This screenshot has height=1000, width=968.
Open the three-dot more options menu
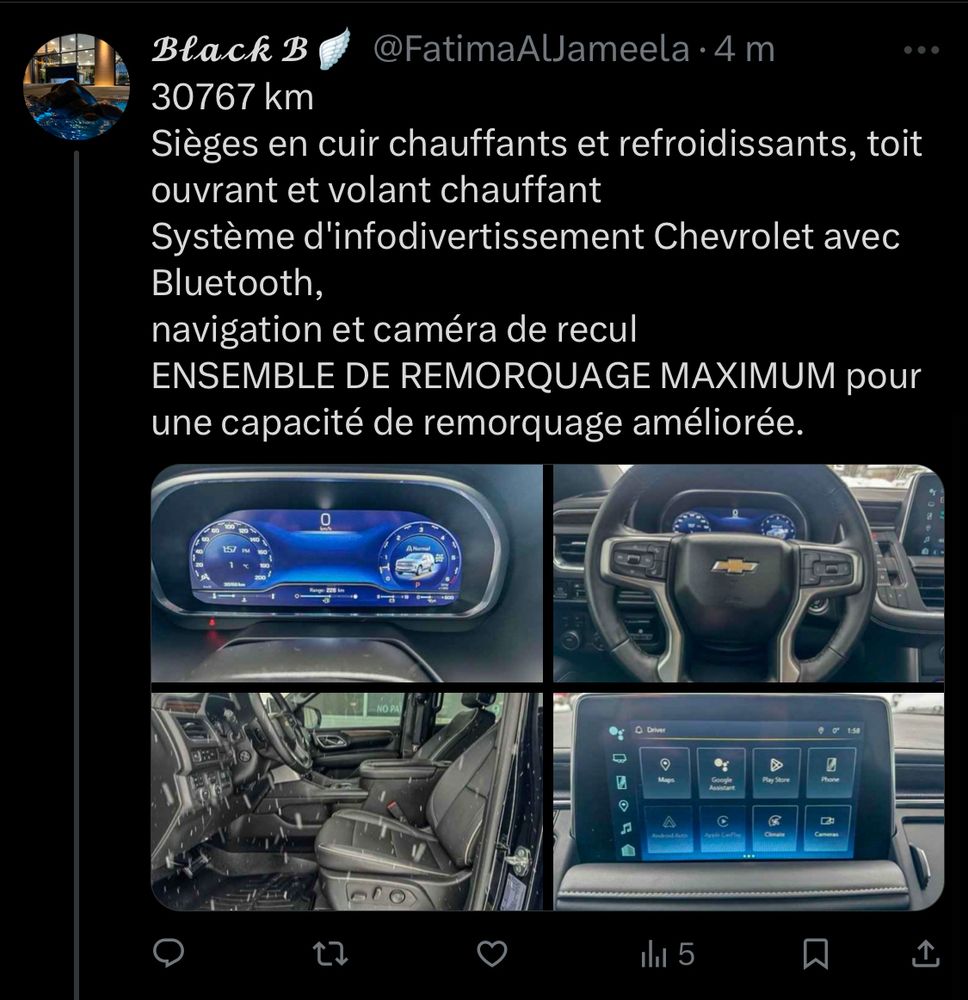pyautogui.click(x=921, y=50)
